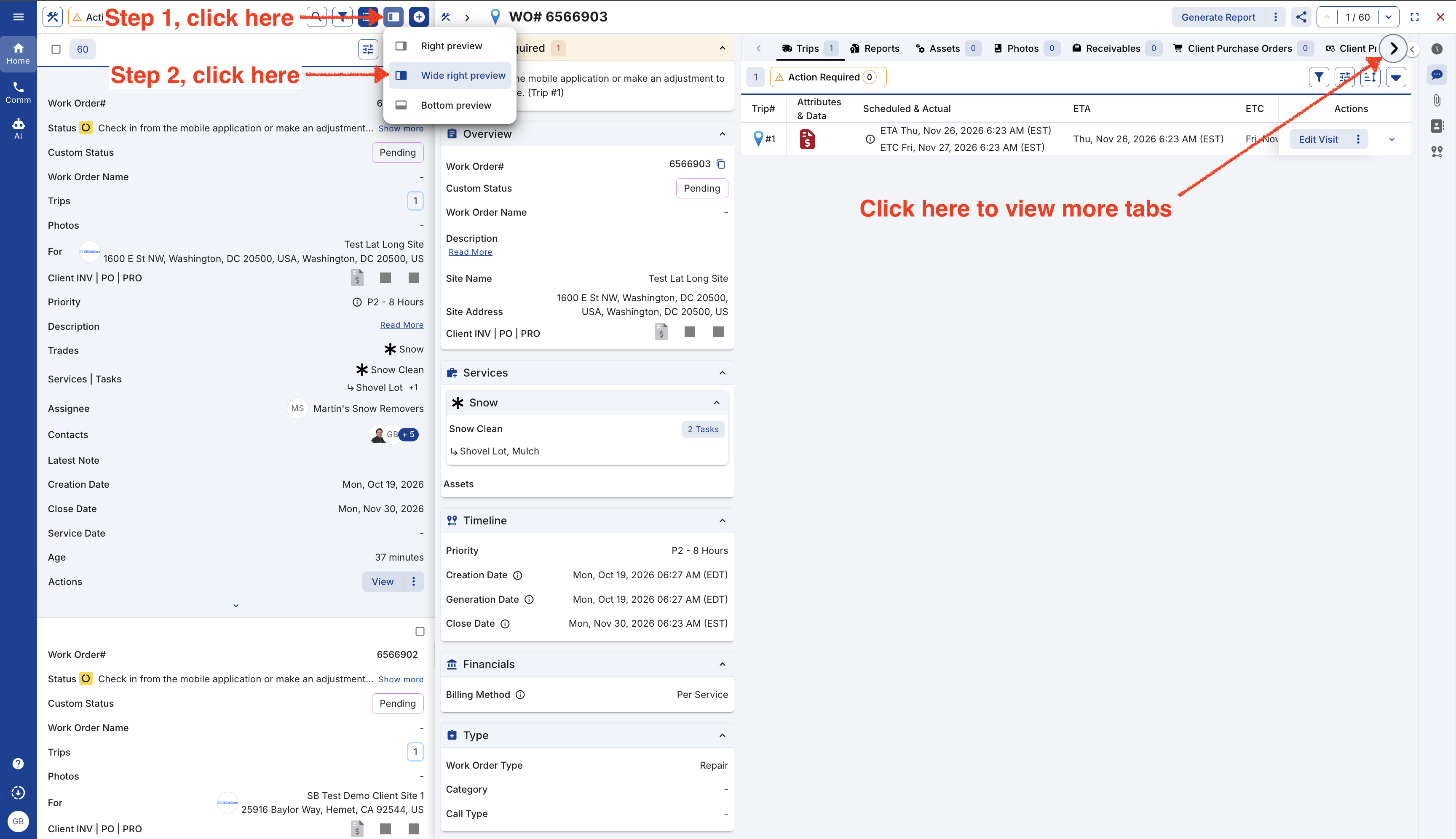Open the Description Read More link in Overview
The height and width of the screenshot is (839, 1456).
click(x=470, y=252)
